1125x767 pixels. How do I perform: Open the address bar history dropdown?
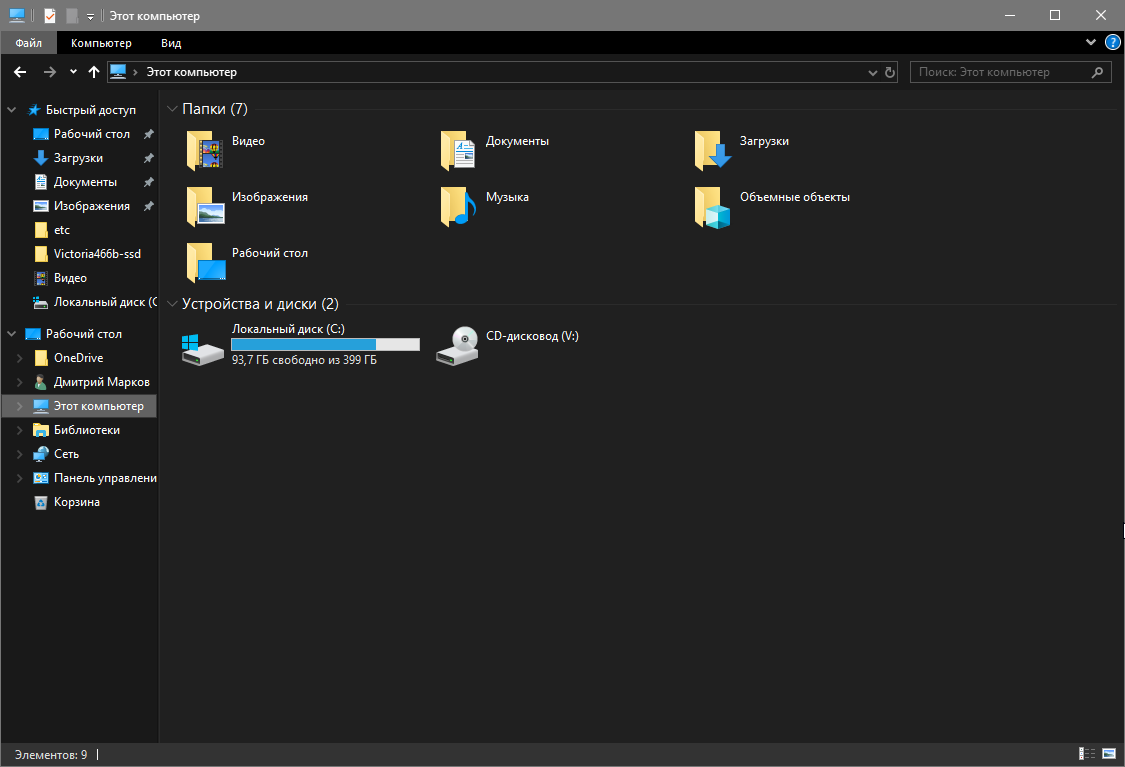pyautogui.click(x=872, y=72)
